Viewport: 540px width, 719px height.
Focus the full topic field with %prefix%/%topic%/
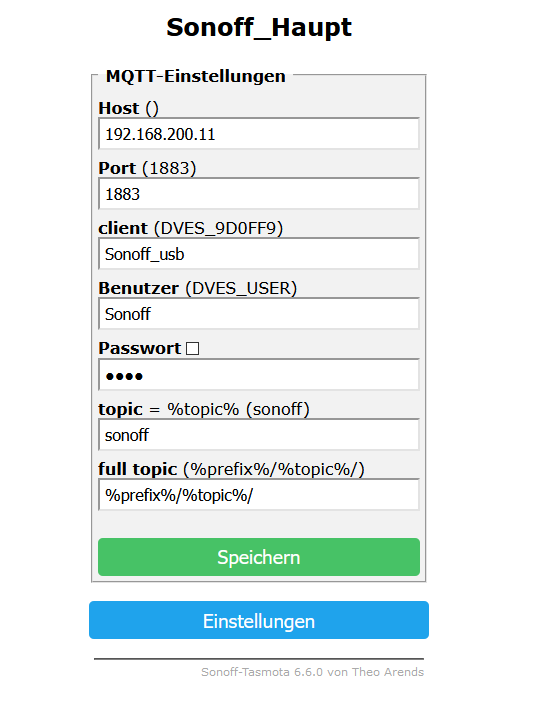point(259,495)
